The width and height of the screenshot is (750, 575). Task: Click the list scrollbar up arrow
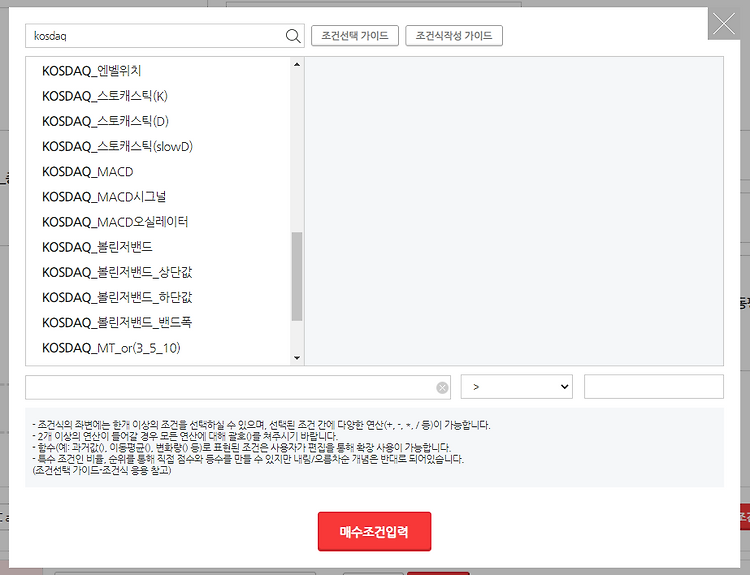(297, 65)
